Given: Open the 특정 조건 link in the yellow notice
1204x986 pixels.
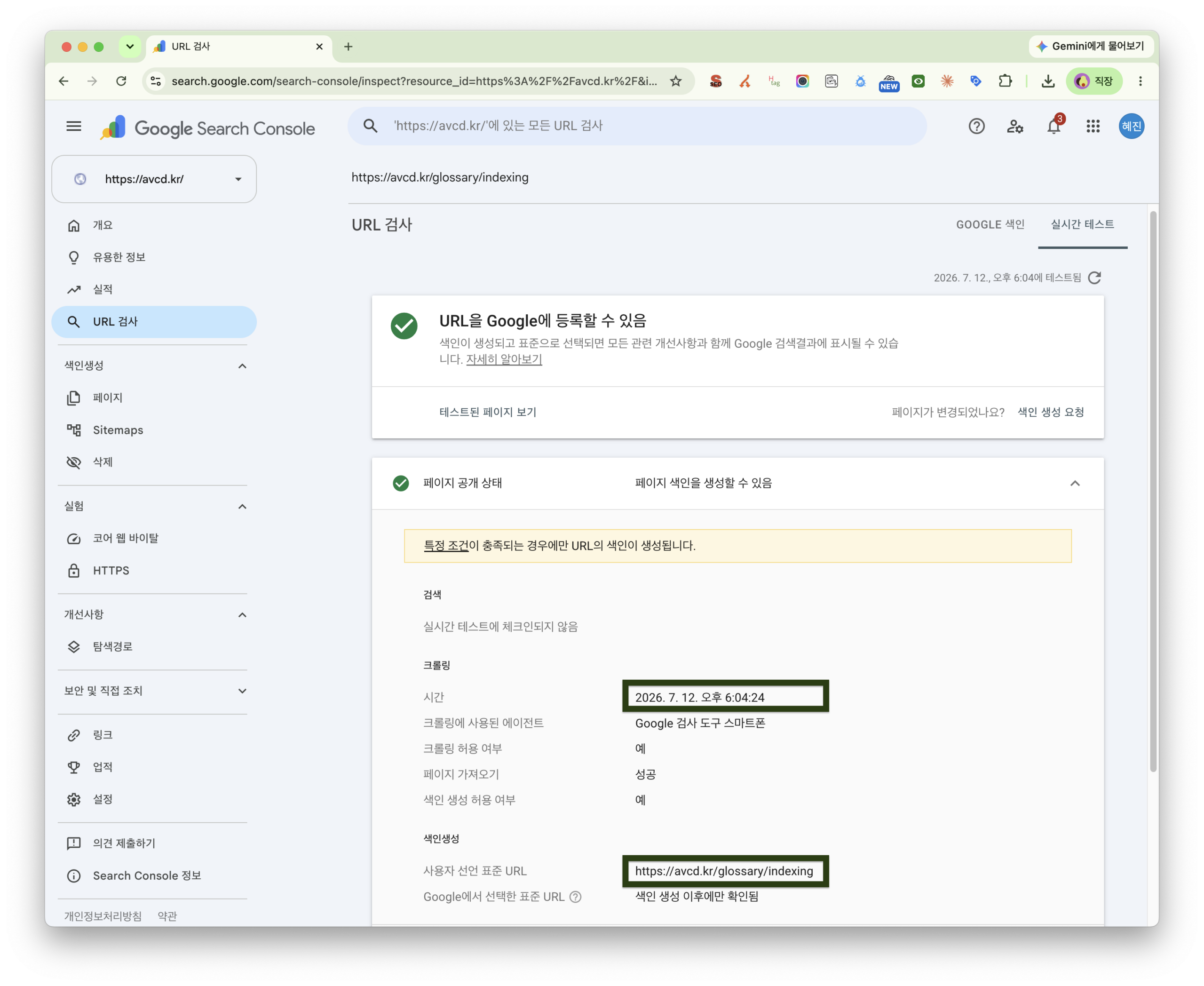Looking at the screenshot, I should pos(446,545).
